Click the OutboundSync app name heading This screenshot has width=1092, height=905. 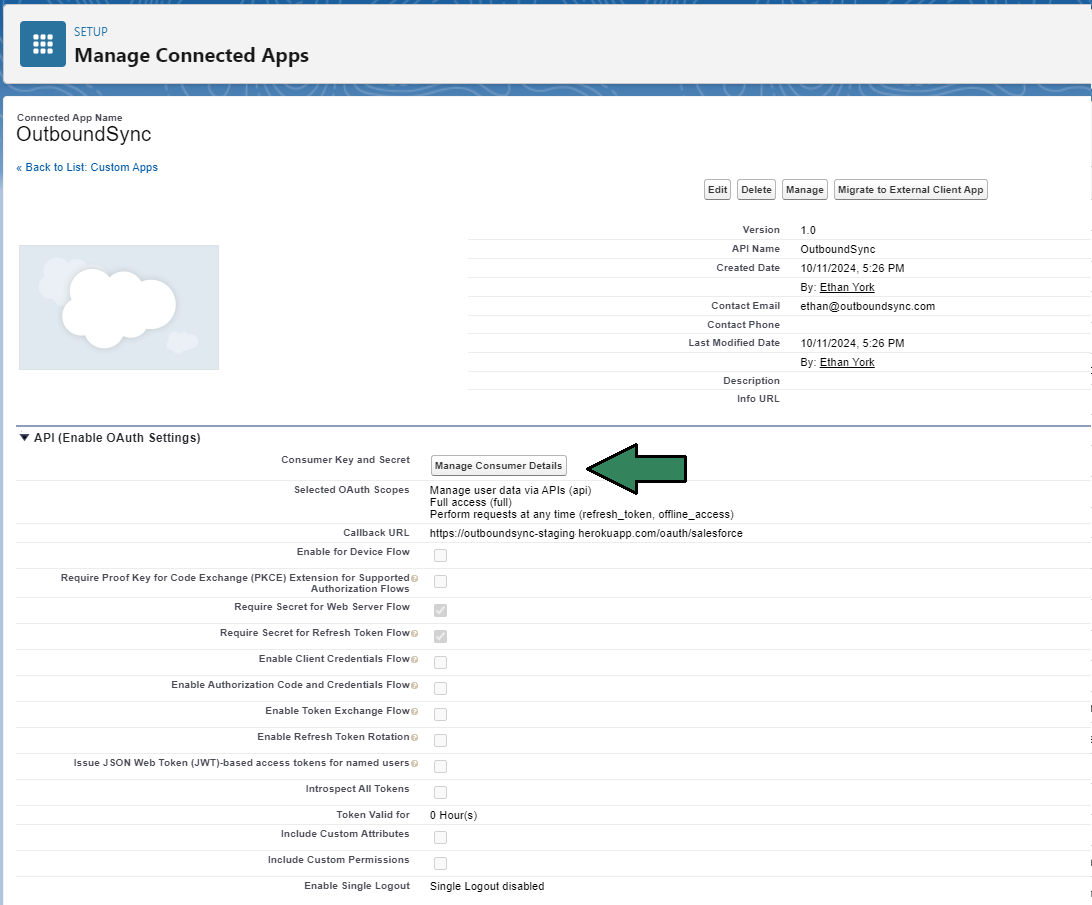[x=84, y=134]
